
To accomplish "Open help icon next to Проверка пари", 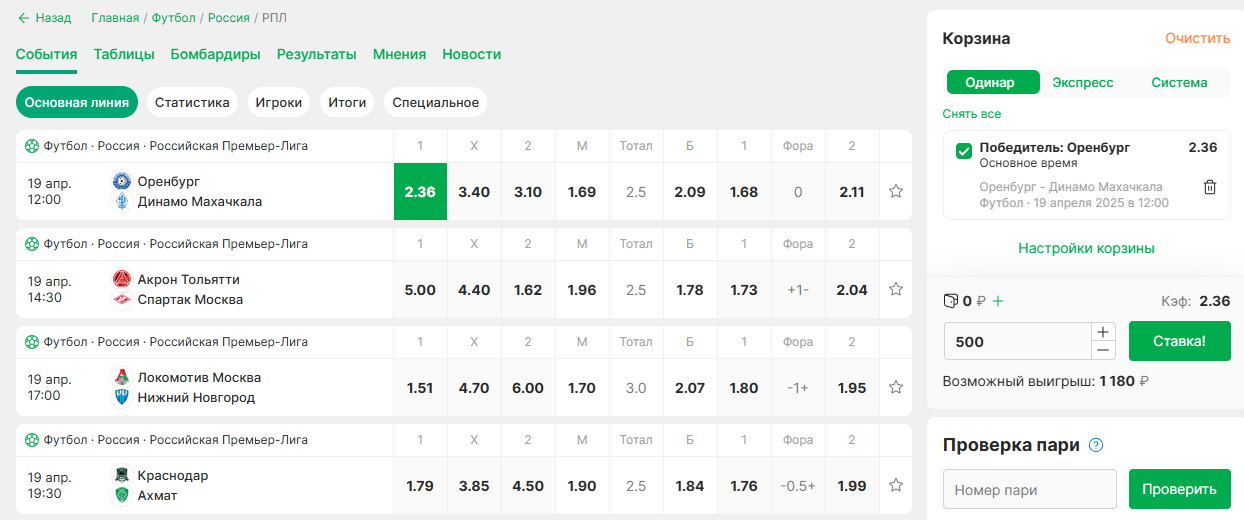I will click(1096, 445).
